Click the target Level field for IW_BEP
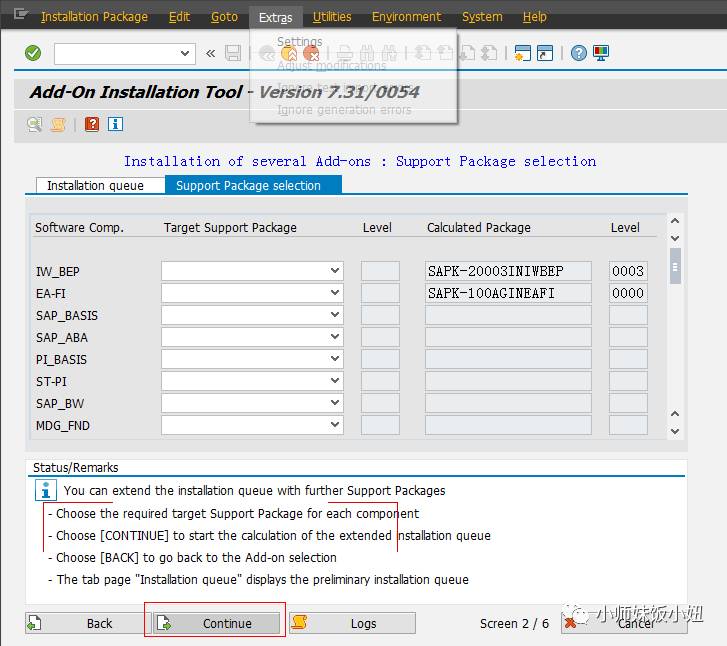This screenshot has width=727, height=646. click(x=380, y=271)
